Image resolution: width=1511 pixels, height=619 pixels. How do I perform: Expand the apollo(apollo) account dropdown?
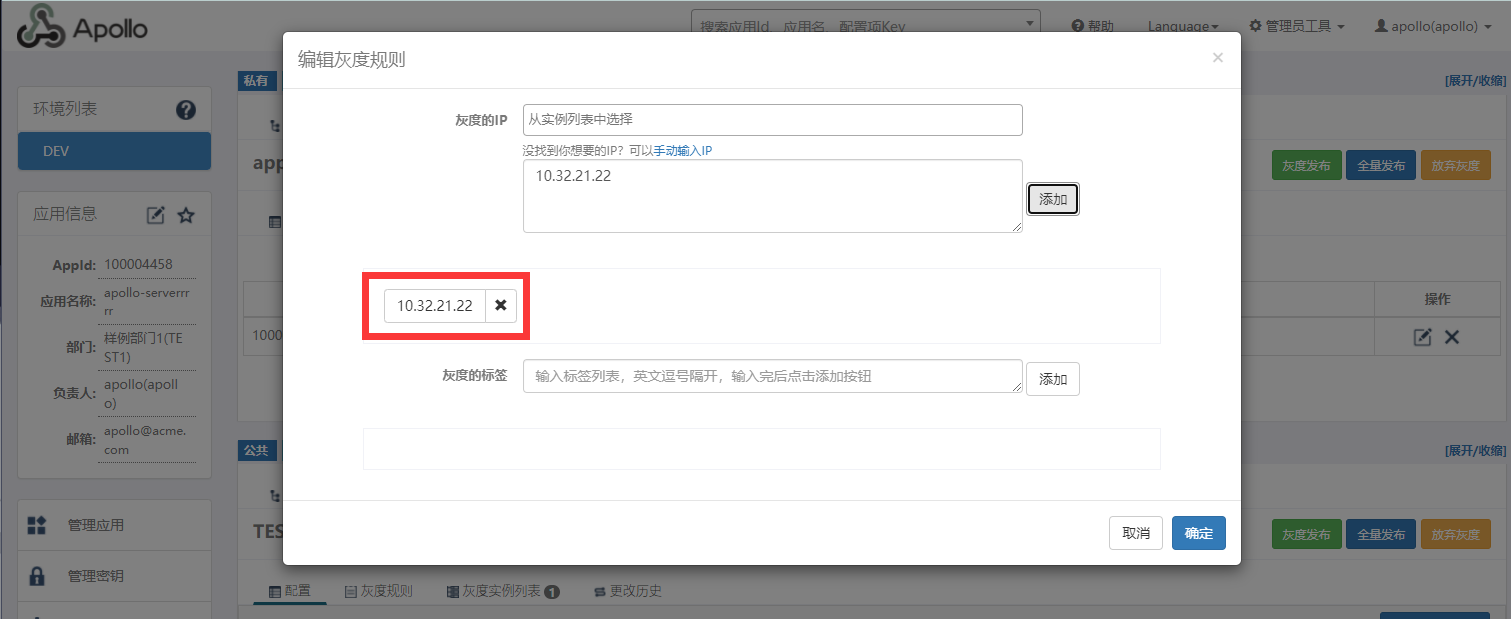(1432, 26)
